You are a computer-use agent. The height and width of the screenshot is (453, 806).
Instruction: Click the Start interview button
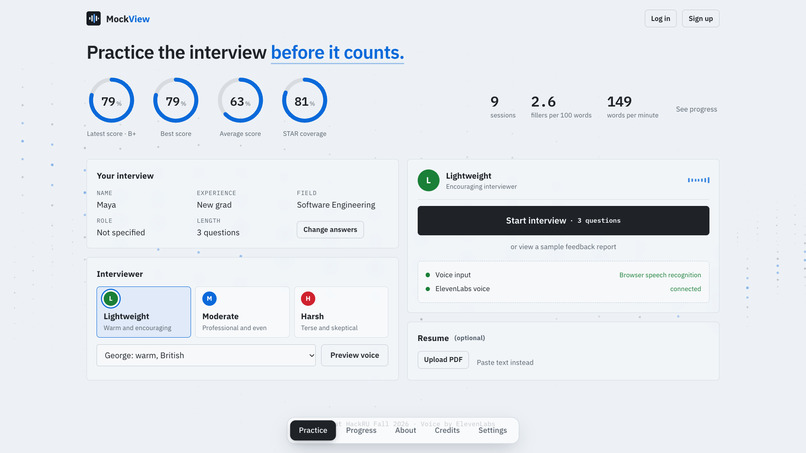click(x=563, y=221)
